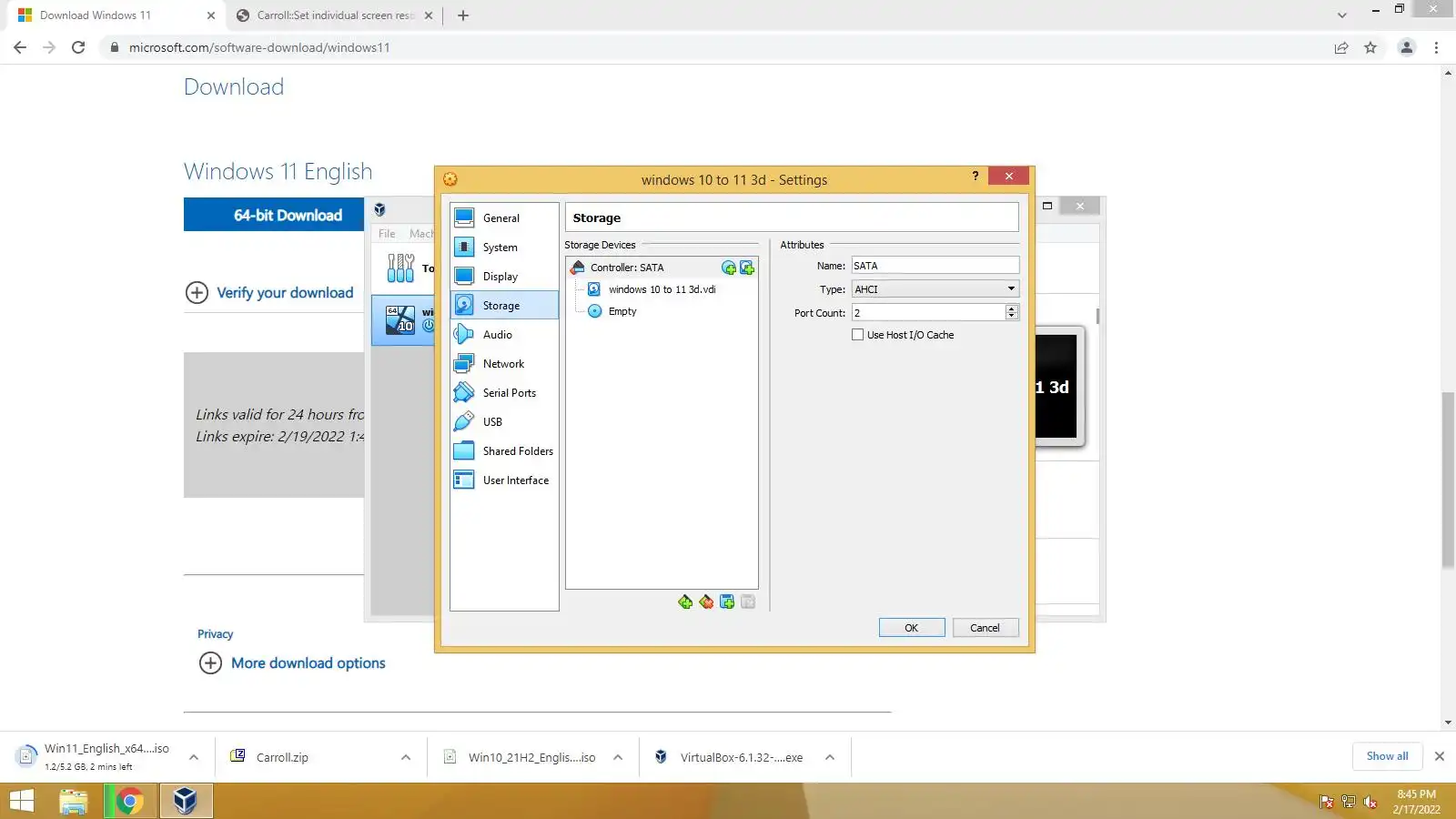Screen dimensions: 1456x819
Task: Open USB settings category
Action: pos(504,422)
